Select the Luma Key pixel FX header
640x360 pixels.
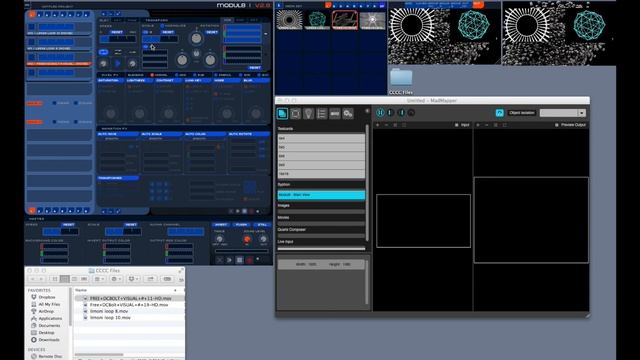[198, 81]
